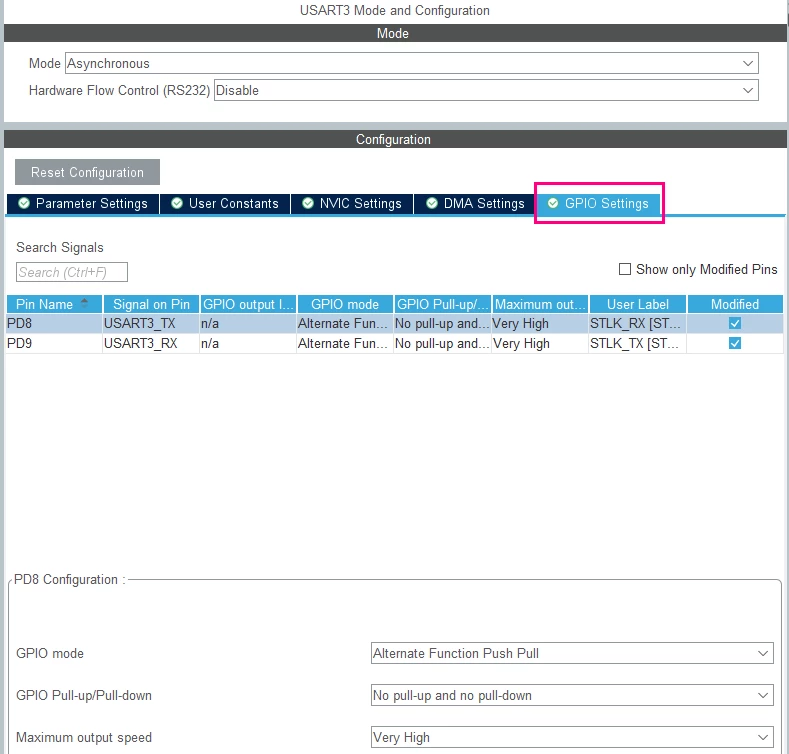This screenshot has height=754, width=789.
Task: Click the sort arrow icon on Pin Name
Action: pyautogui.click(x=85, y=303)
